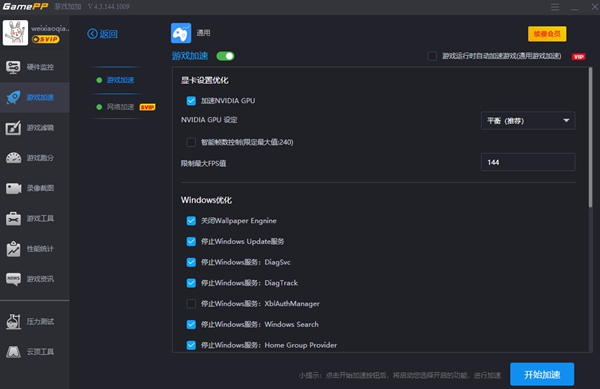
Task: Click the rabbit user avatar
Action: pos(15,33)
